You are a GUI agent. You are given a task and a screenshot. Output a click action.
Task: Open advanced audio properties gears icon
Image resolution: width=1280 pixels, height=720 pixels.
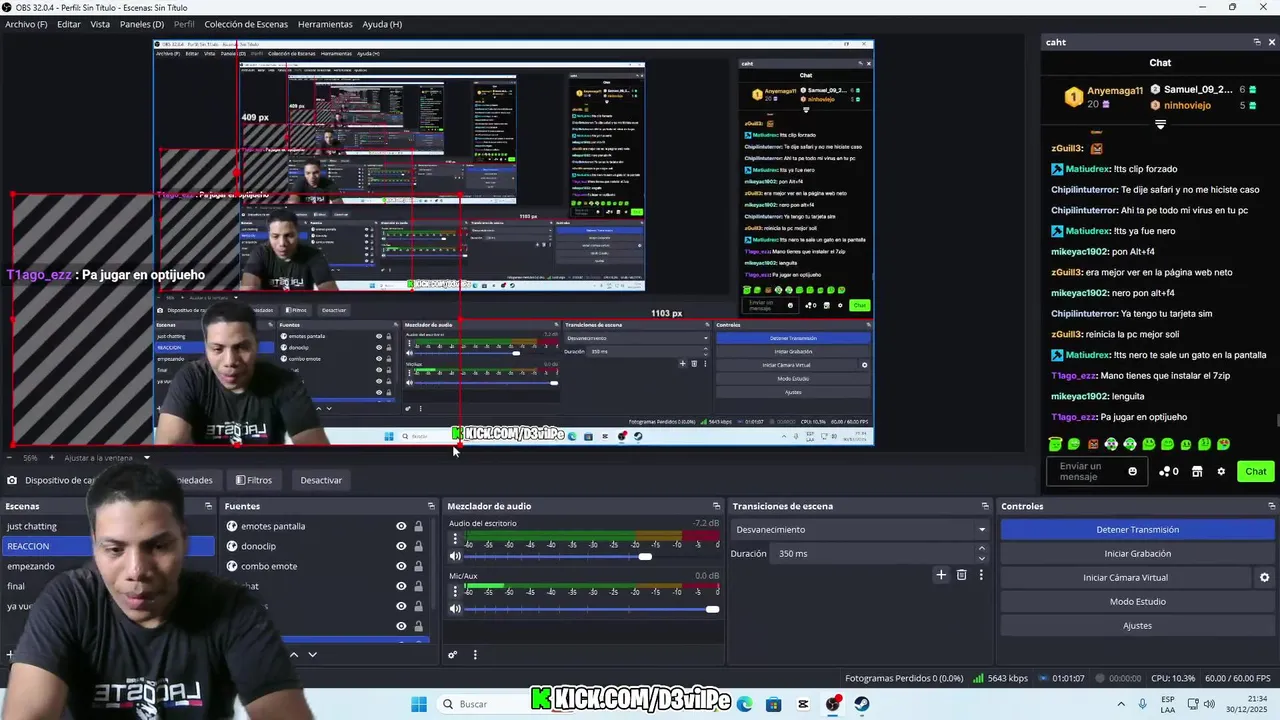[453, 655]
